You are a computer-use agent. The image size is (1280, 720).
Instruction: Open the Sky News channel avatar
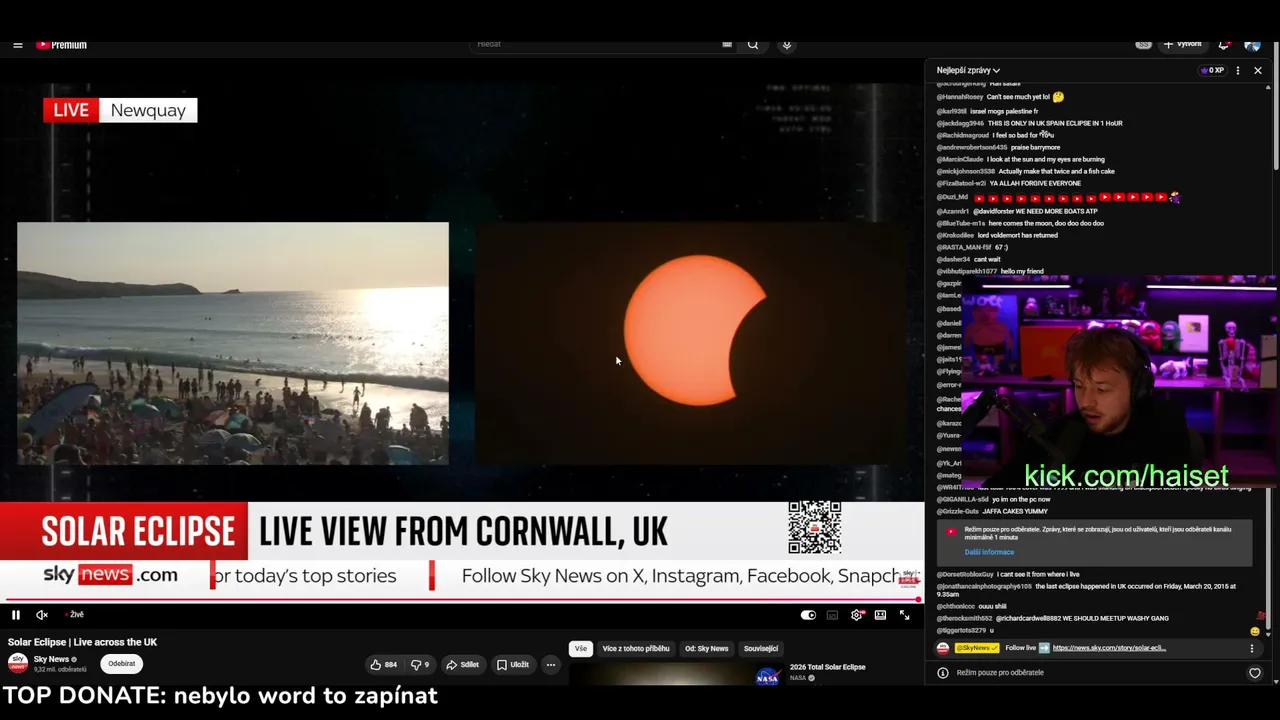(x=18, y=663)
